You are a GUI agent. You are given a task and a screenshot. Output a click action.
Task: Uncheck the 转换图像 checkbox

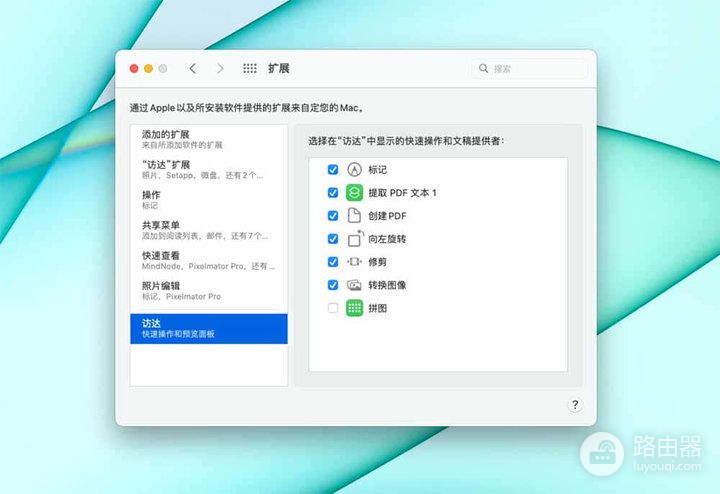click(x=333, y=285)
